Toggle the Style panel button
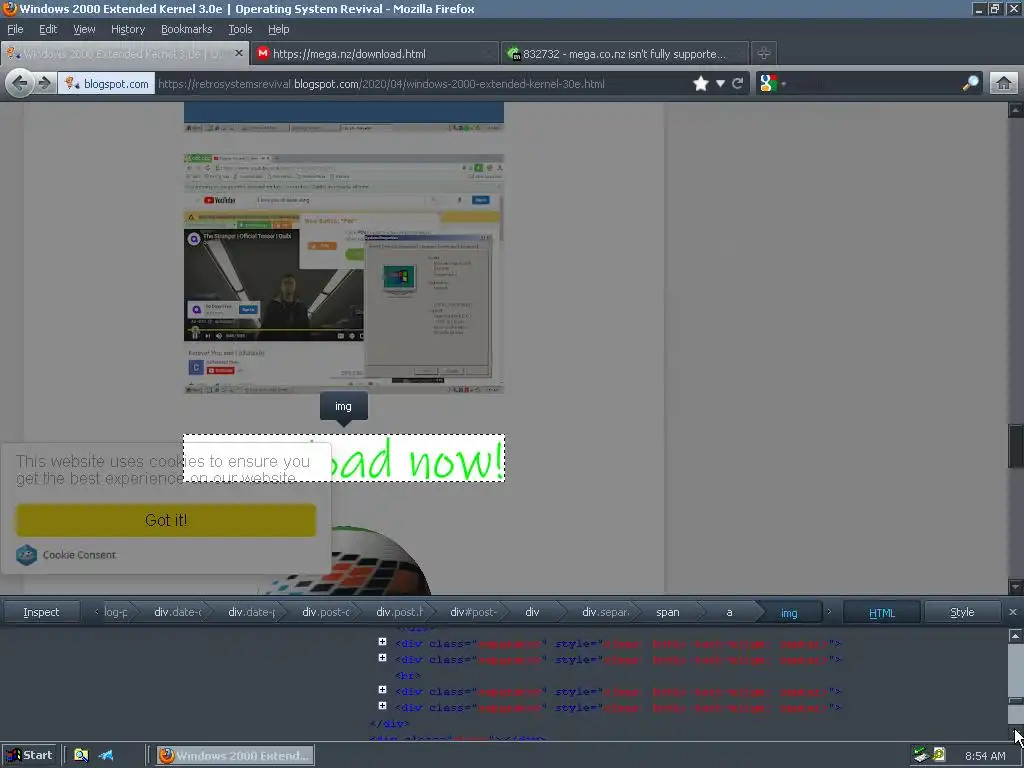Viewport: 1024px width, 768px height. tap(962, 613)
